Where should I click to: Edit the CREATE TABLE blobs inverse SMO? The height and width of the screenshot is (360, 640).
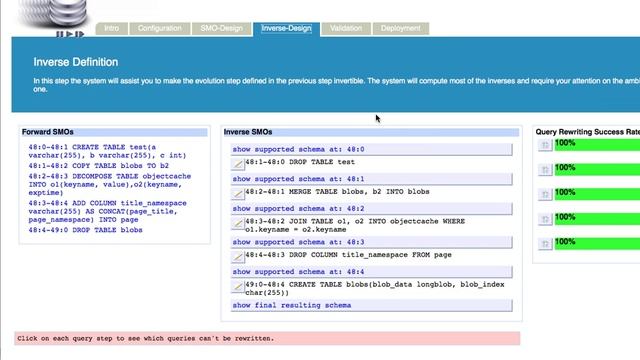[238, 287]
